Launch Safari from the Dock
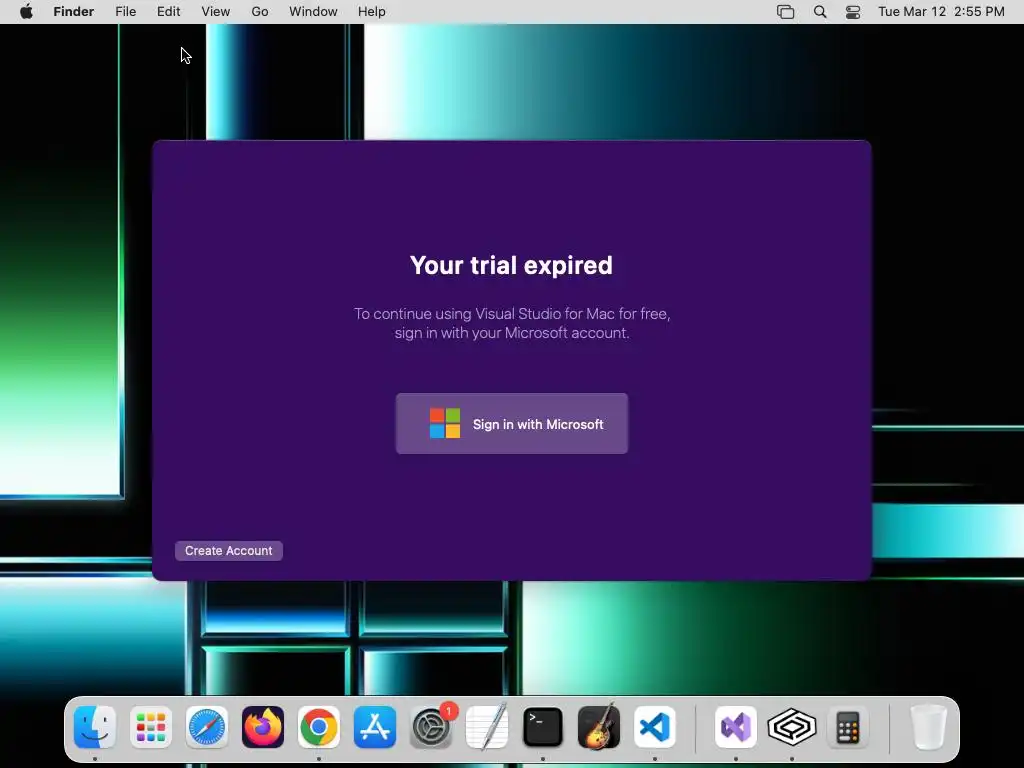The height and width of the screenshot is (768, 1024). (x=207, y=727)
